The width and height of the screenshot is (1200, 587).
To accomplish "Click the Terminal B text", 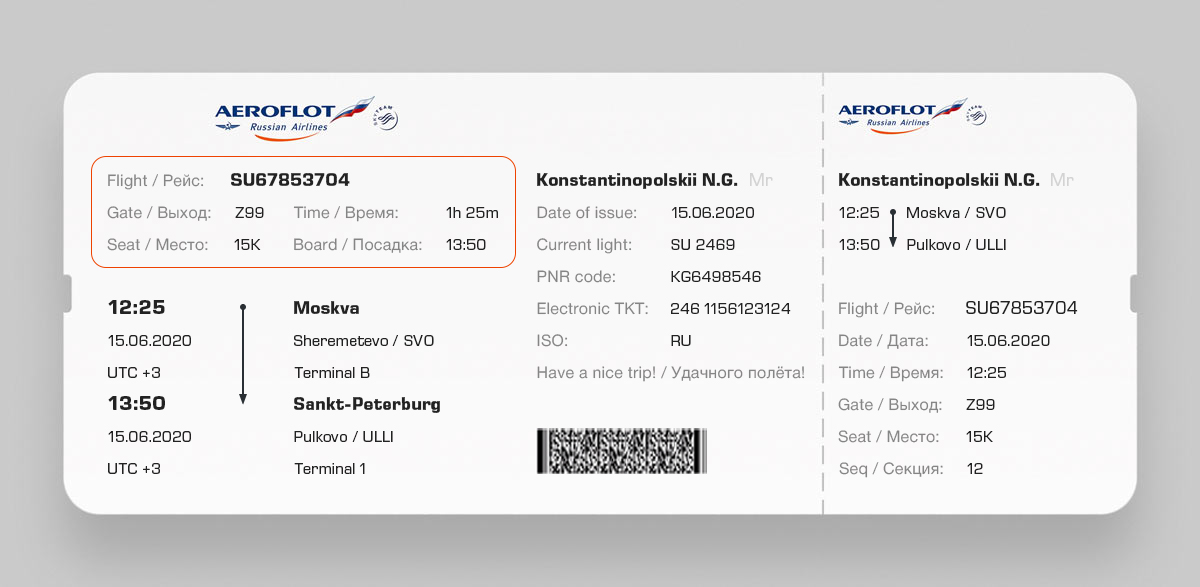I will 332,372.
